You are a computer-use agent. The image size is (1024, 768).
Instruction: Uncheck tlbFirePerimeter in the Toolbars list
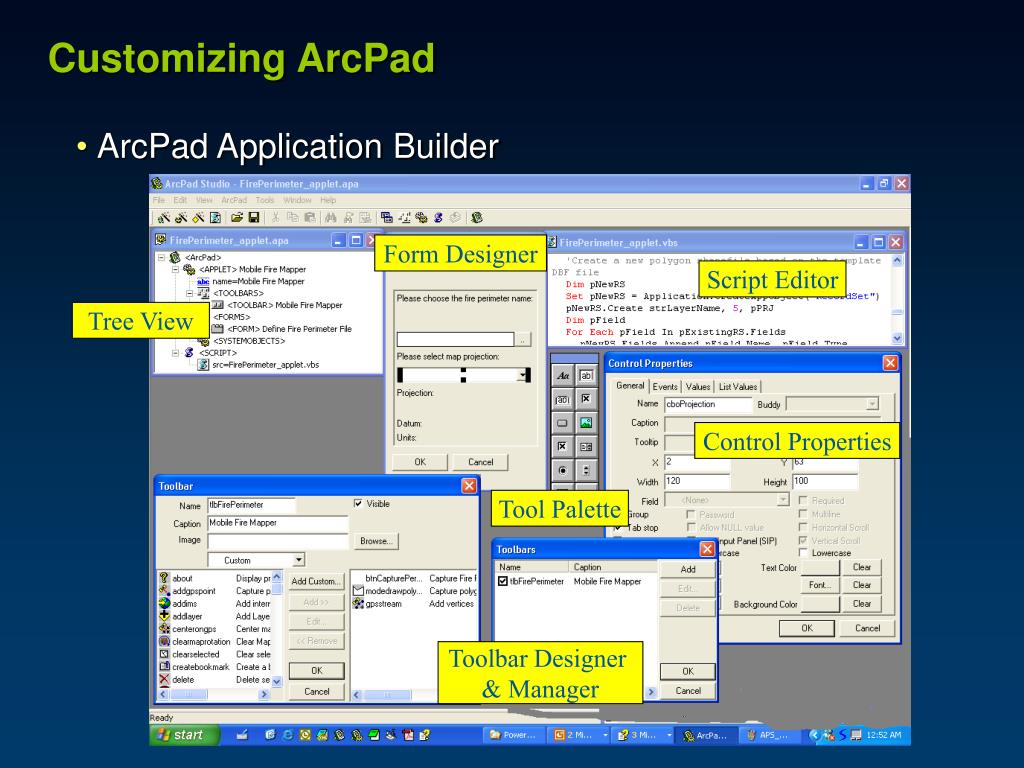click(x=502, y=581)
